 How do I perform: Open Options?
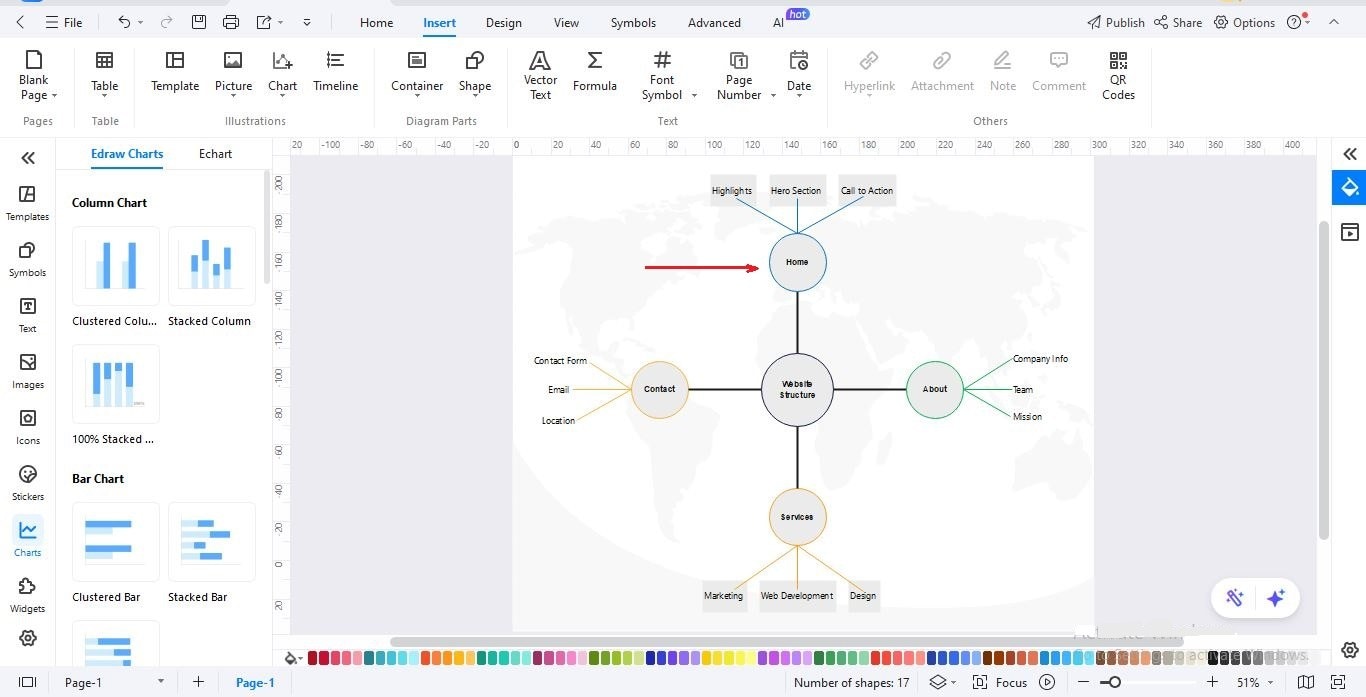coord(1244,22)
